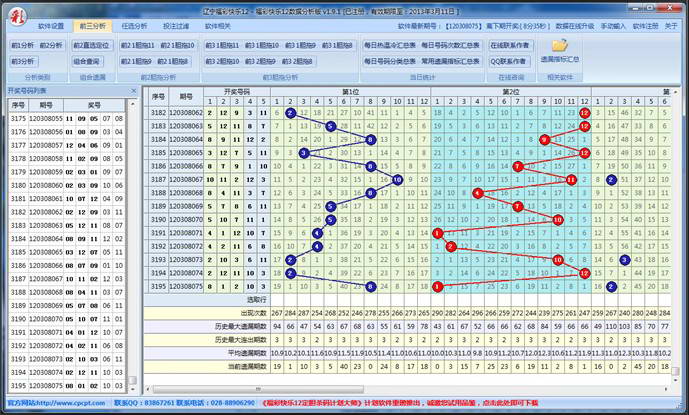Click the 前3 1胆拖11 button
The height and width of the screenshot is (415, 689).
[x=222, y=45]
